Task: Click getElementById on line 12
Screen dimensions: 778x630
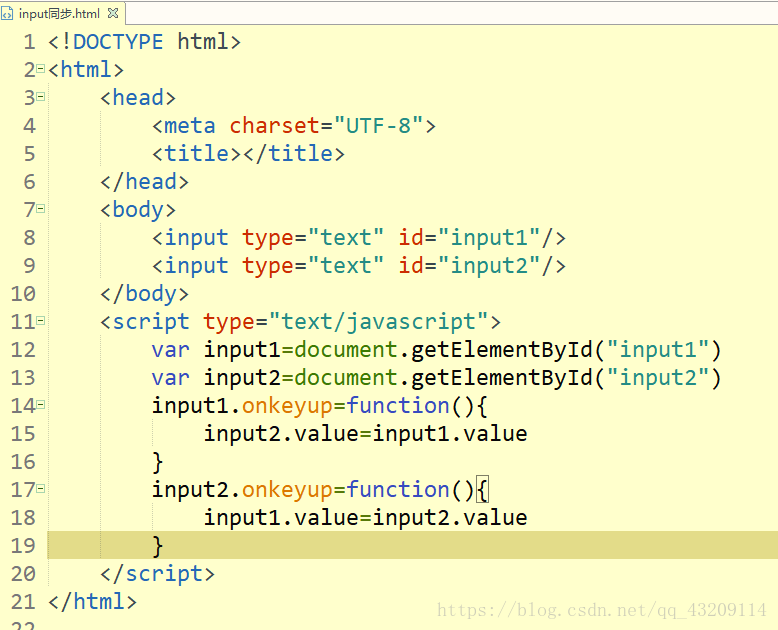Action: [502, 350]
